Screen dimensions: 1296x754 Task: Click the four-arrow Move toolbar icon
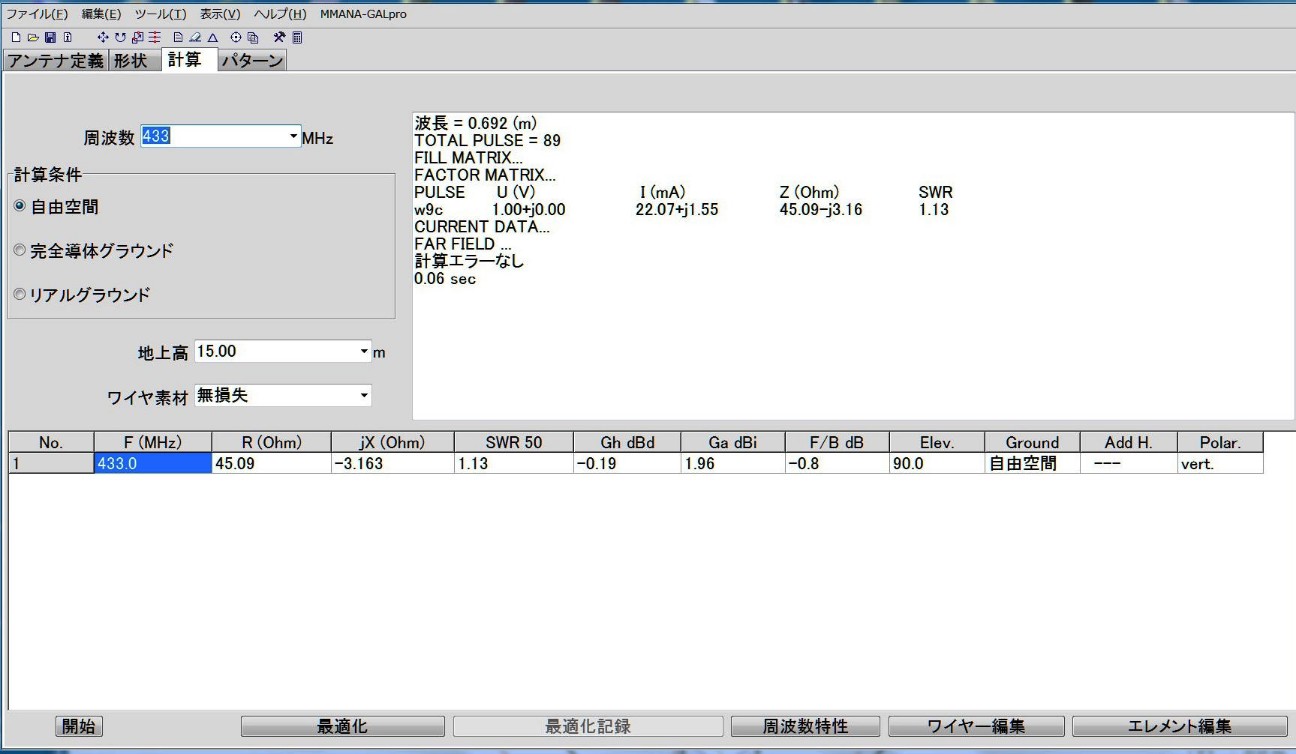tap(103, 38)
